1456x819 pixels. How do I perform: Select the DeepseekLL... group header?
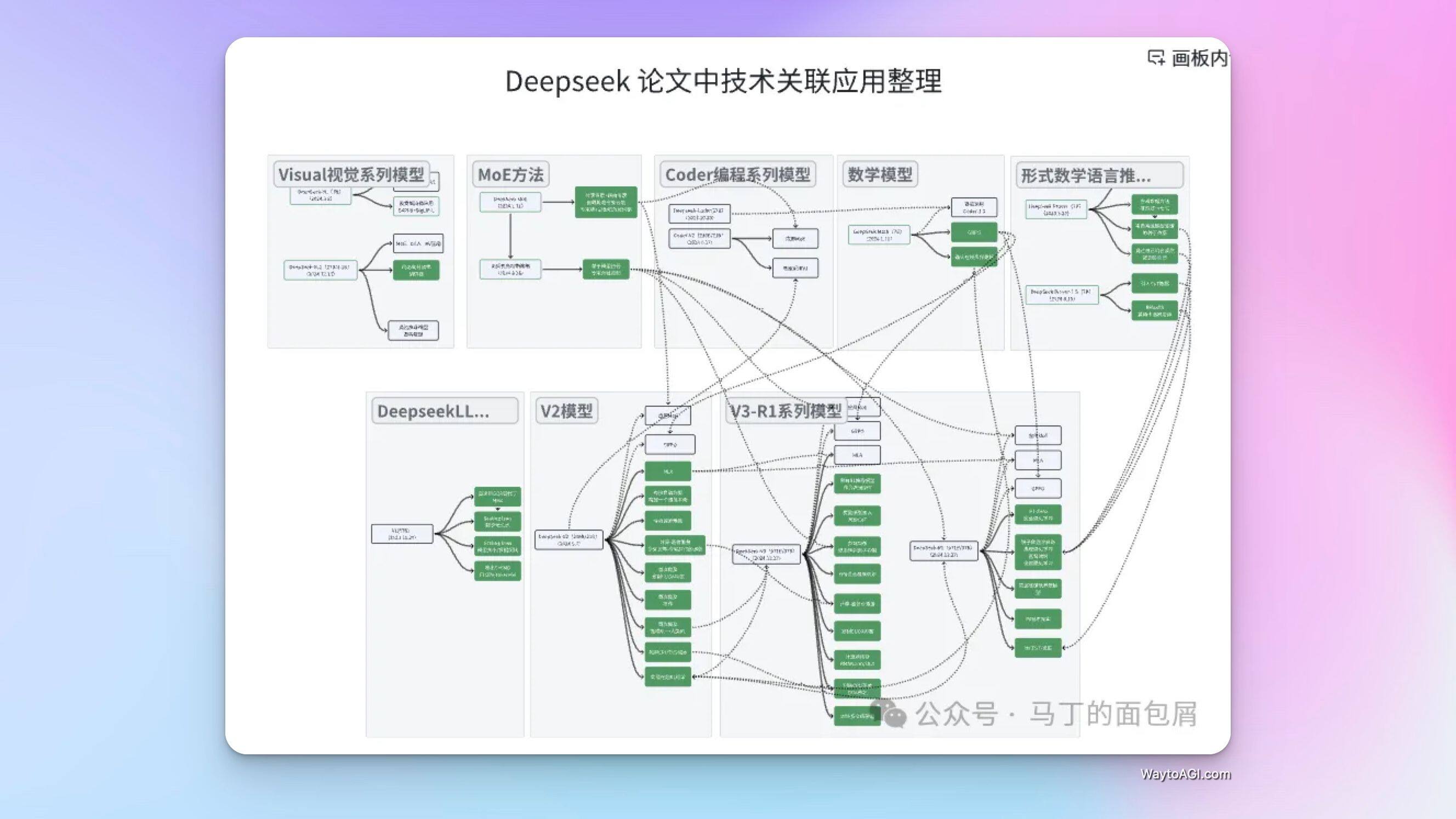pos(444,411)
